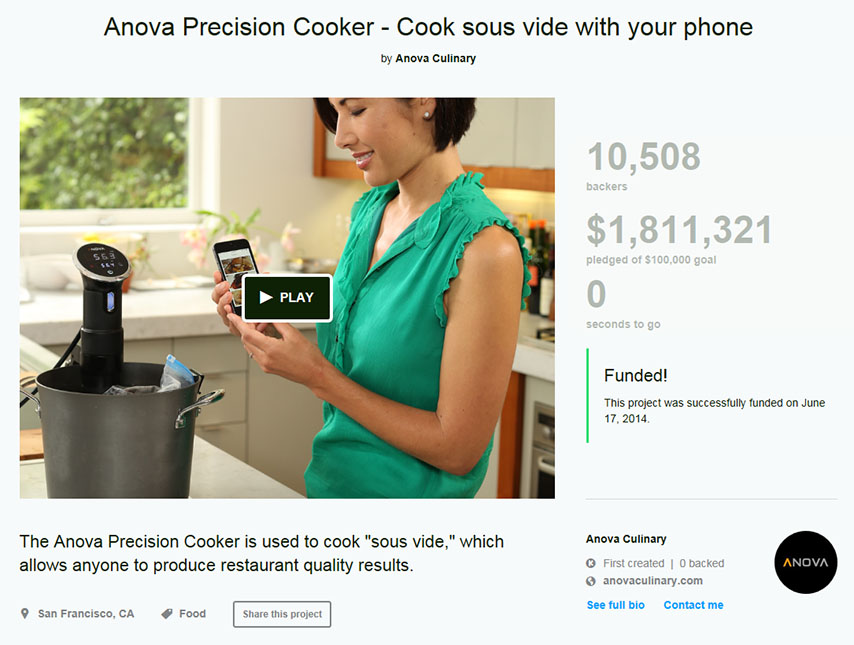
Task: Click the Anova round logo avatar
Action: [x=806, y=562]
